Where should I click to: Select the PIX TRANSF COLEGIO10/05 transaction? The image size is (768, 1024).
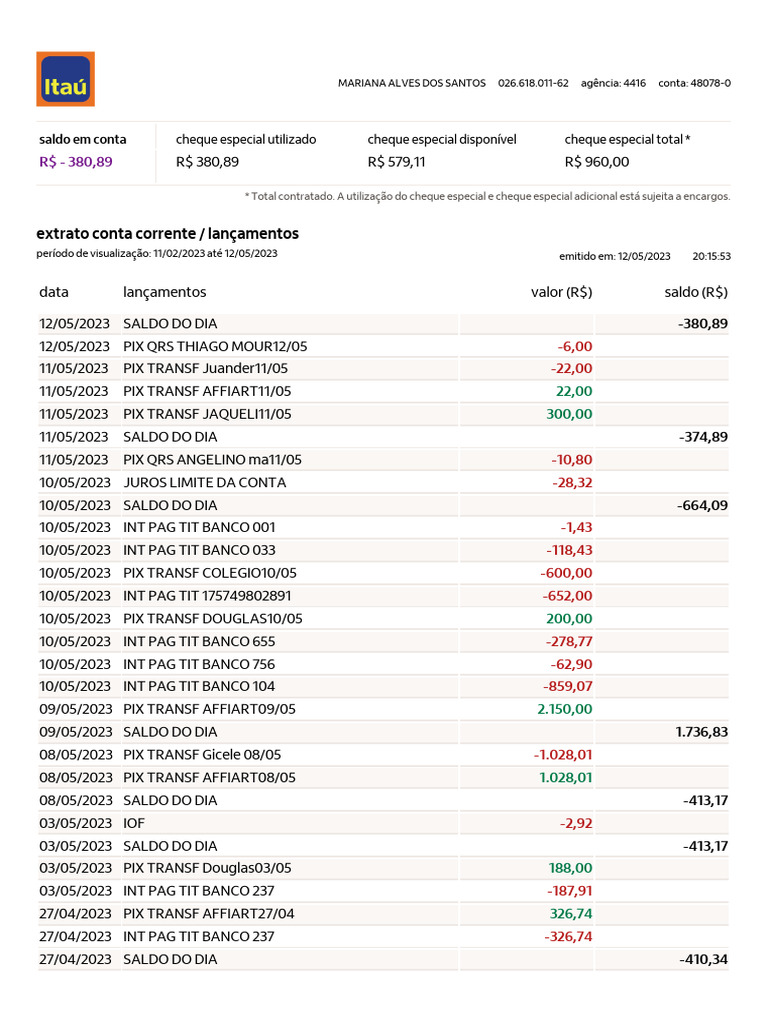(x=210, y=573)
